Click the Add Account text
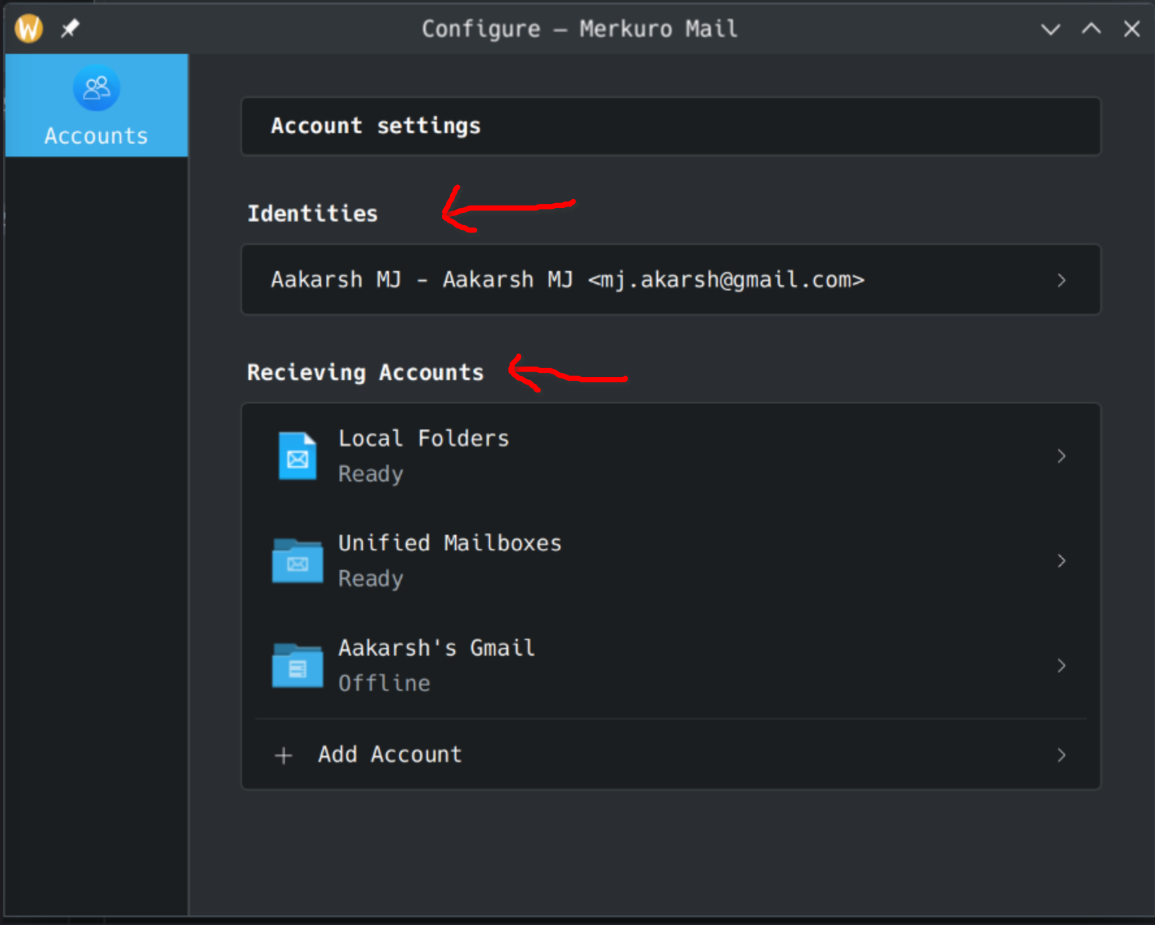This screenshot has height=925, width=1155. tap(390, 755)
